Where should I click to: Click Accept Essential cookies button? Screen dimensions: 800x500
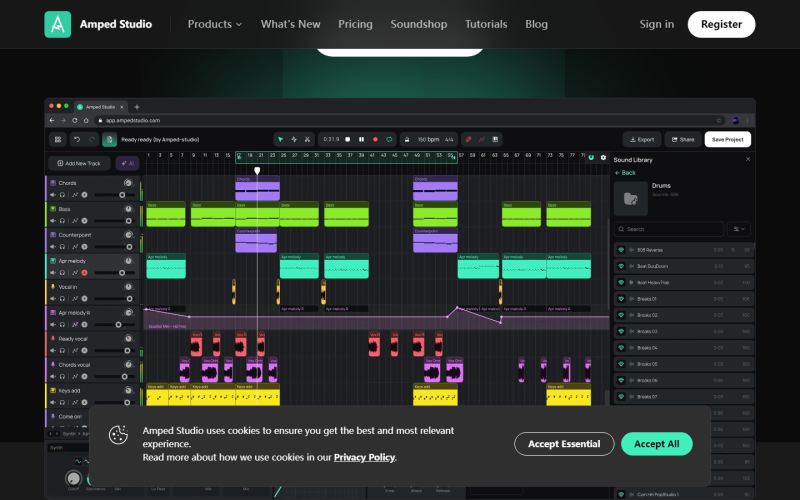[x=564, y=444]
